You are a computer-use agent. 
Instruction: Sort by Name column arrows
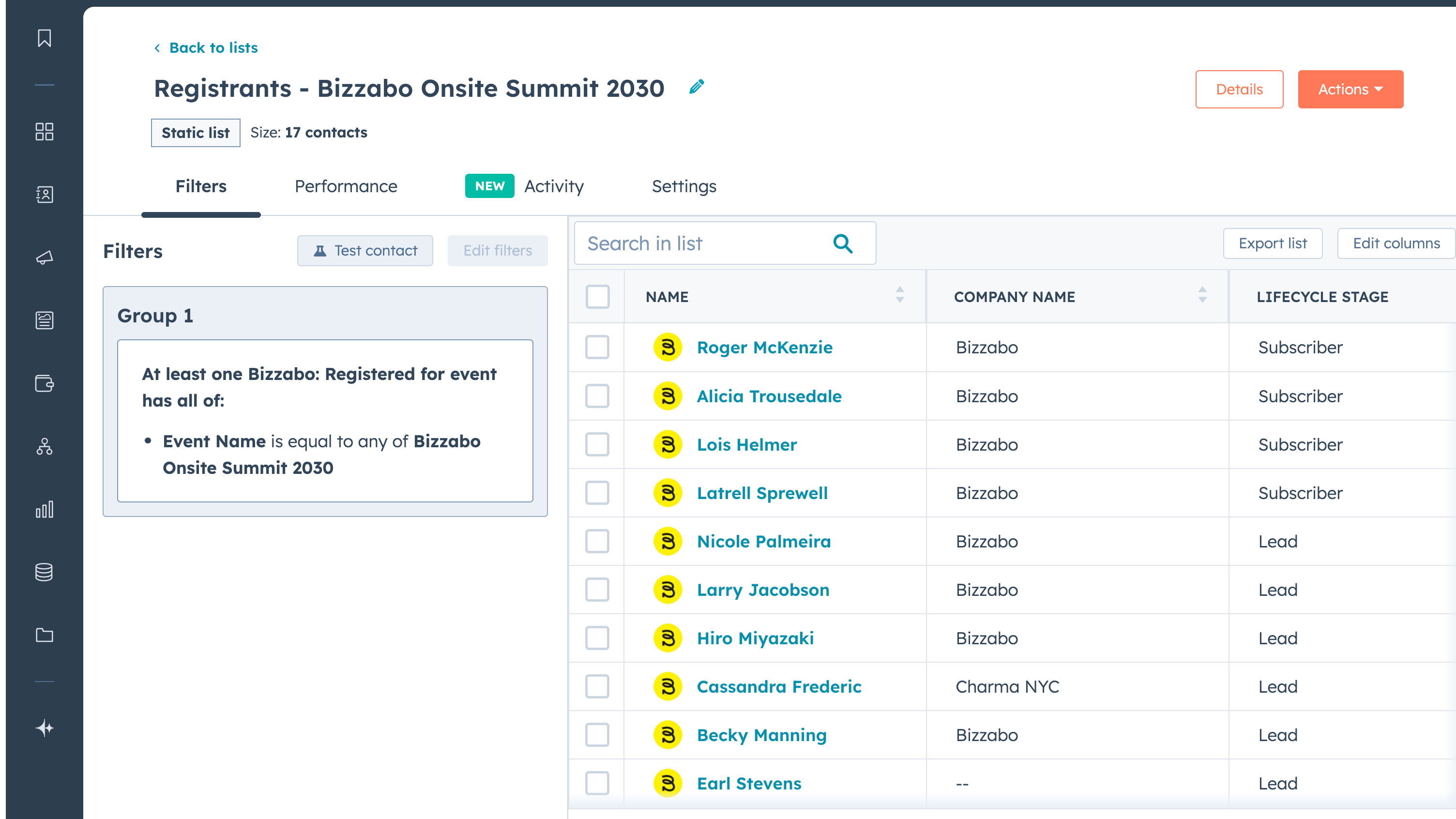[899, 295]
